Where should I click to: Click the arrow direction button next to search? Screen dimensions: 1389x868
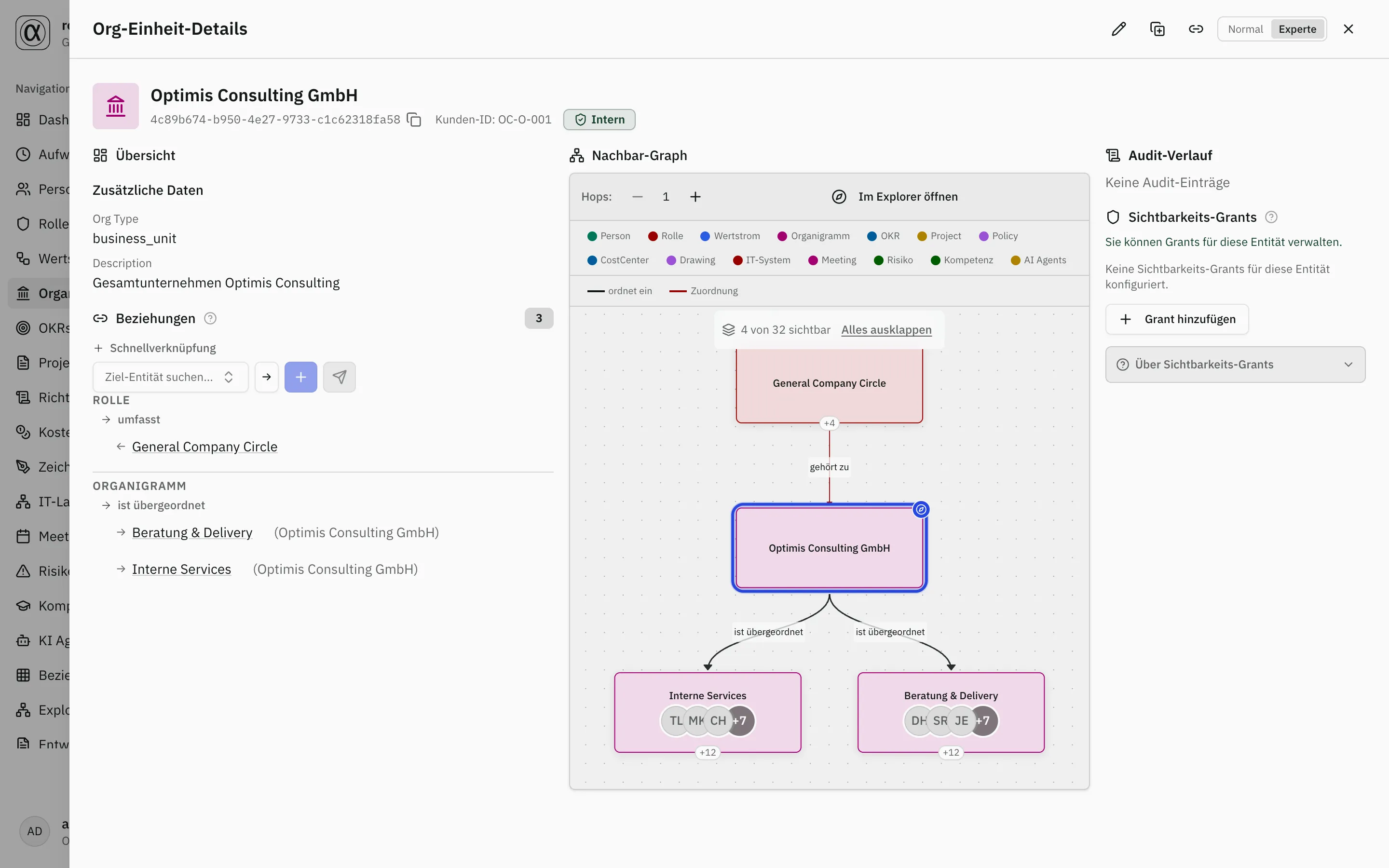point(267,377)
